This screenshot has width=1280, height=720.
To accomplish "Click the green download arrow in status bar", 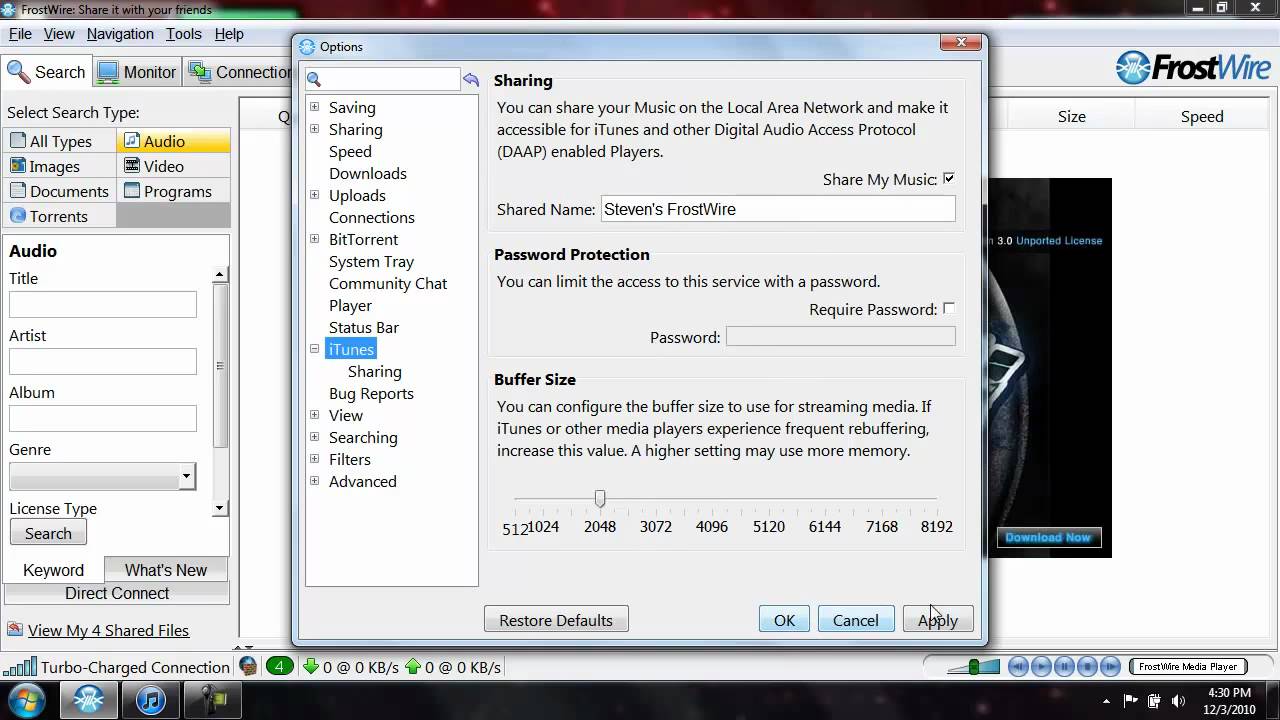I will pyautogui.click(x=310, y=667).
